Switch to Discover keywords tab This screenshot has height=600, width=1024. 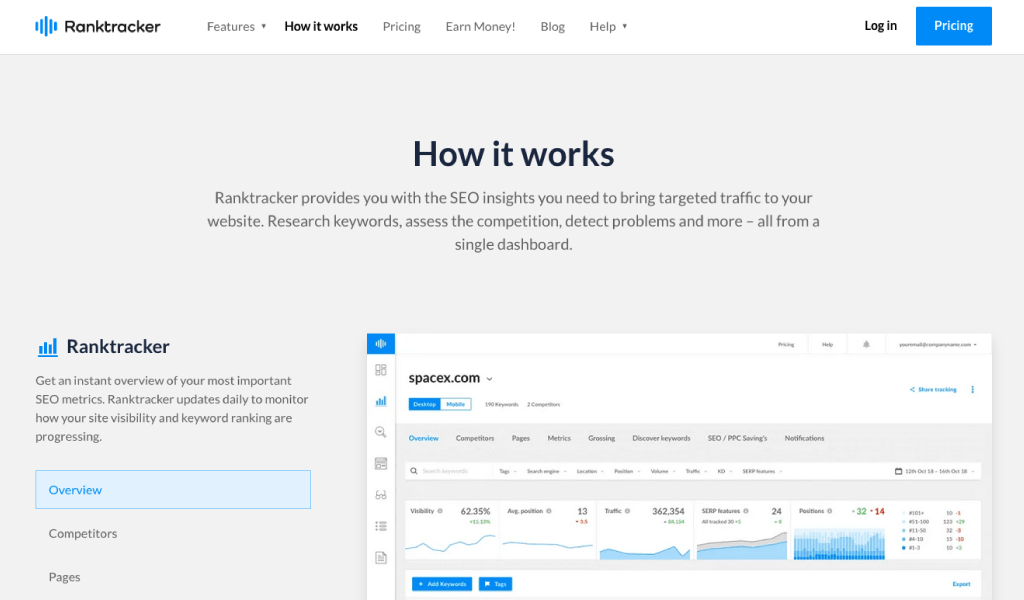click(661, 438)
